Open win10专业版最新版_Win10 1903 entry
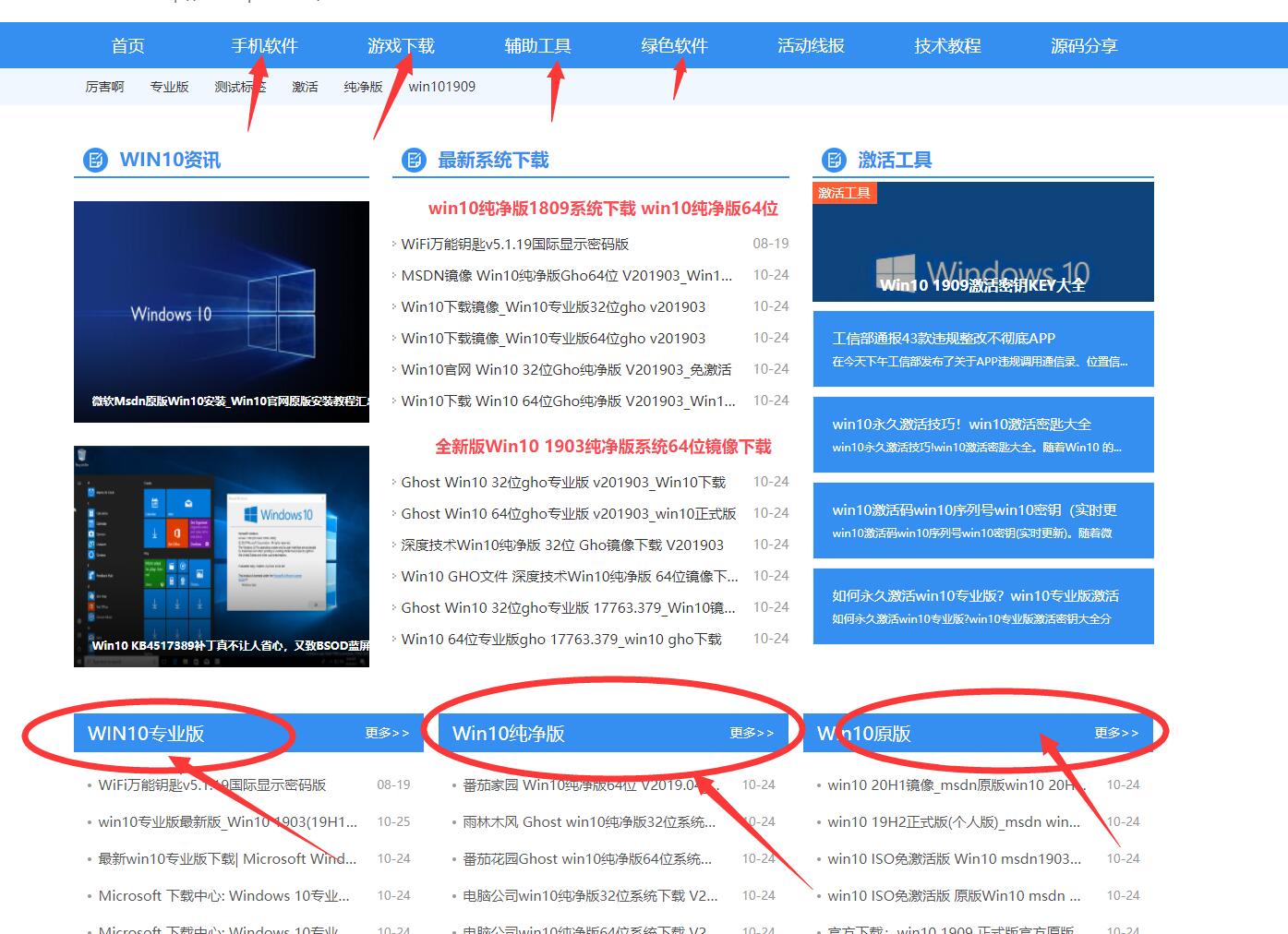Image resolution: width=1288 pixels, height=934 pixels. pyautogui.click(x=227, y=821)
